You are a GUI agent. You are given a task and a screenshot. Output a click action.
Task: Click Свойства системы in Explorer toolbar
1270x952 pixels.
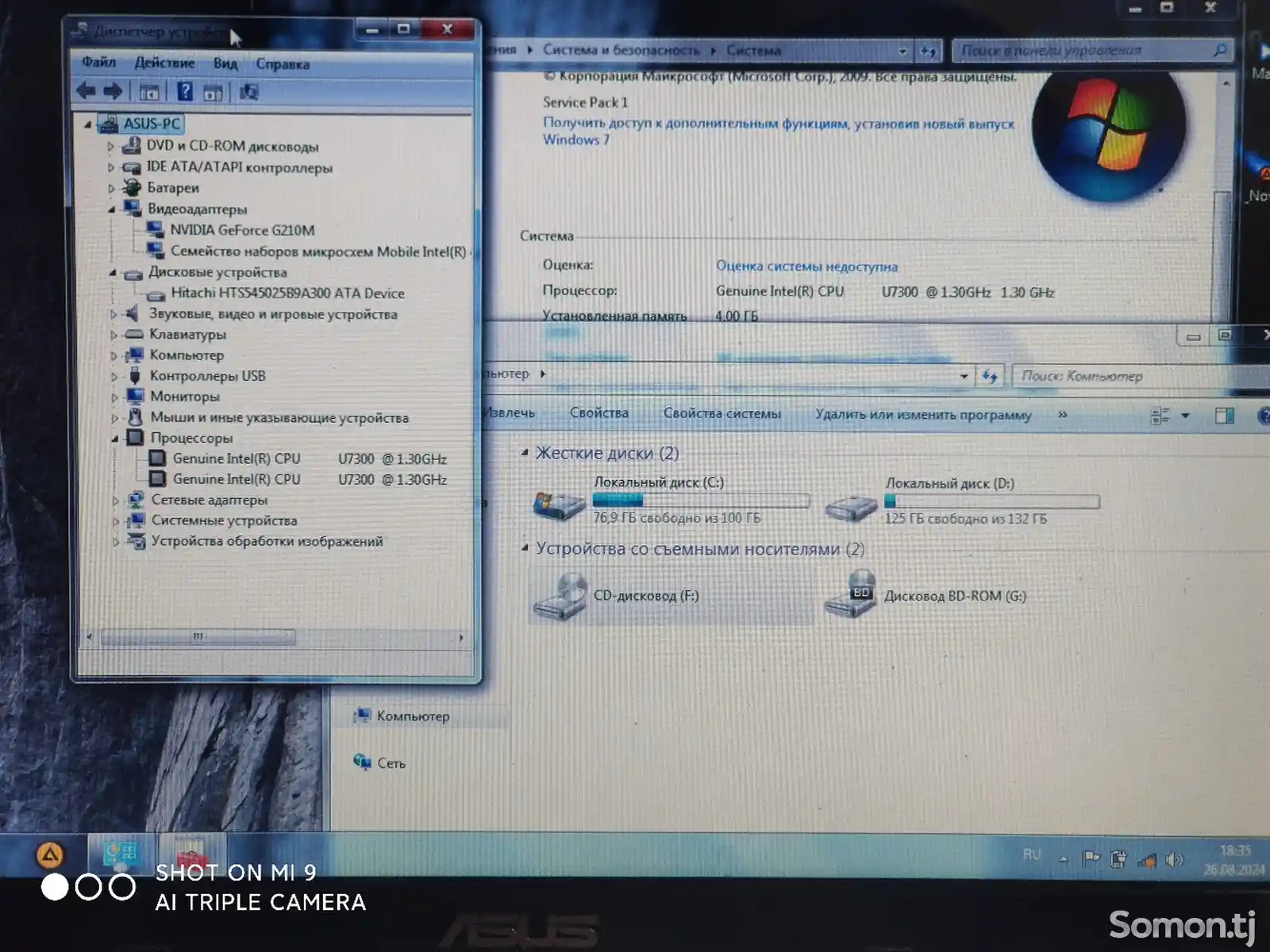pyautogui.click(x=722, y=414)
